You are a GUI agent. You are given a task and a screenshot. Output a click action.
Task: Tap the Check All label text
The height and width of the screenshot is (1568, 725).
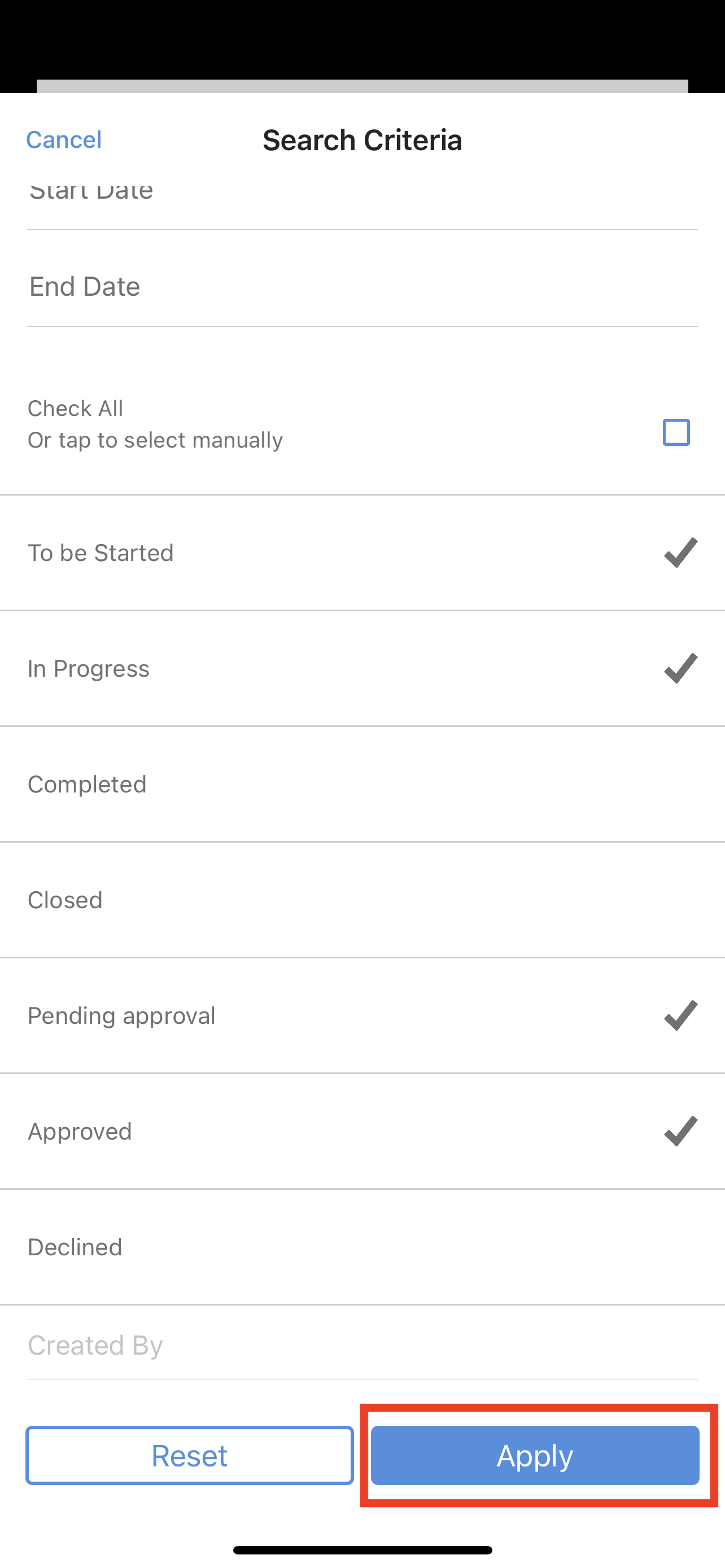click(x=76, y=409)
